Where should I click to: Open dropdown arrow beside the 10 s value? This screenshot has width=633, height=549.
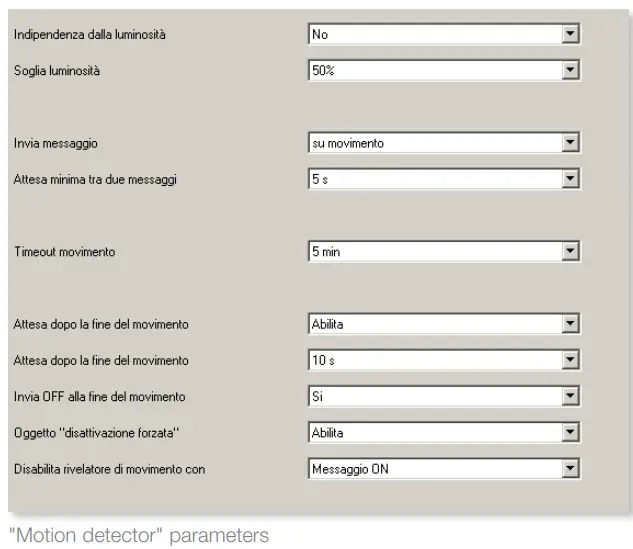pos(570,360)
